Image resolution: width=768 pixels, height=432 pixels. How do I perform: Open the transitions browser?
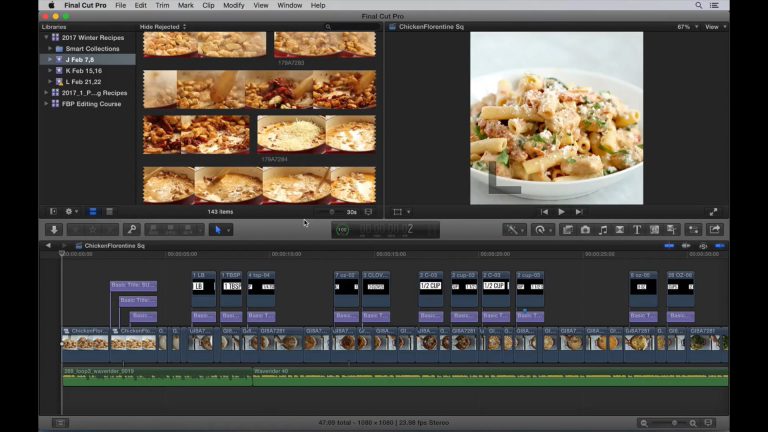[x=620, y=230]
